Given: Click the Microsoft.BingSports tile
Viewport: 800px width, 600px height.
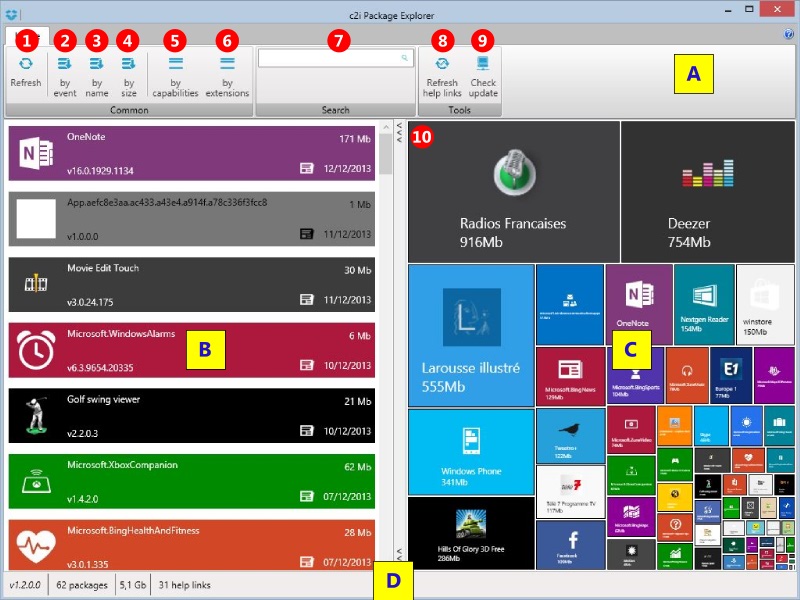Looking at the screenshot, I should click(x=635, y=376).
